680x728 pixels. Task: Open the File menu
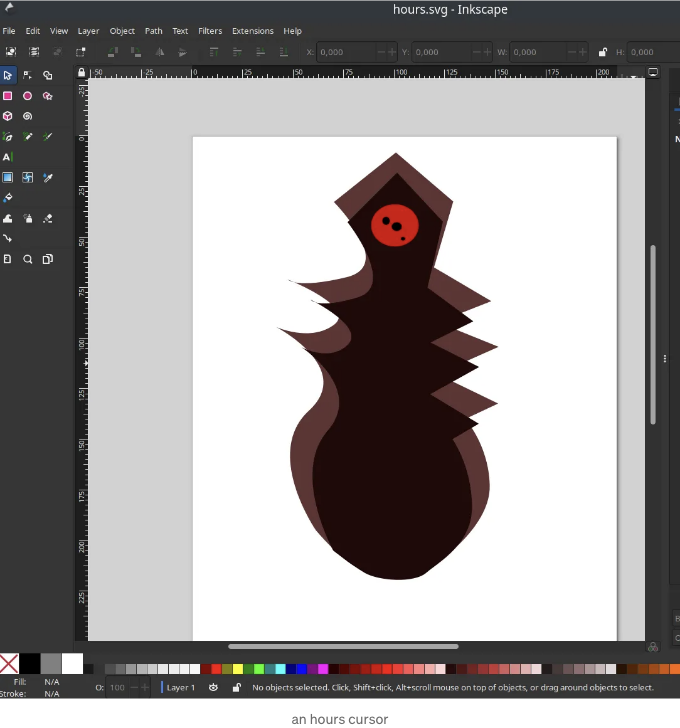pos(9,31)
